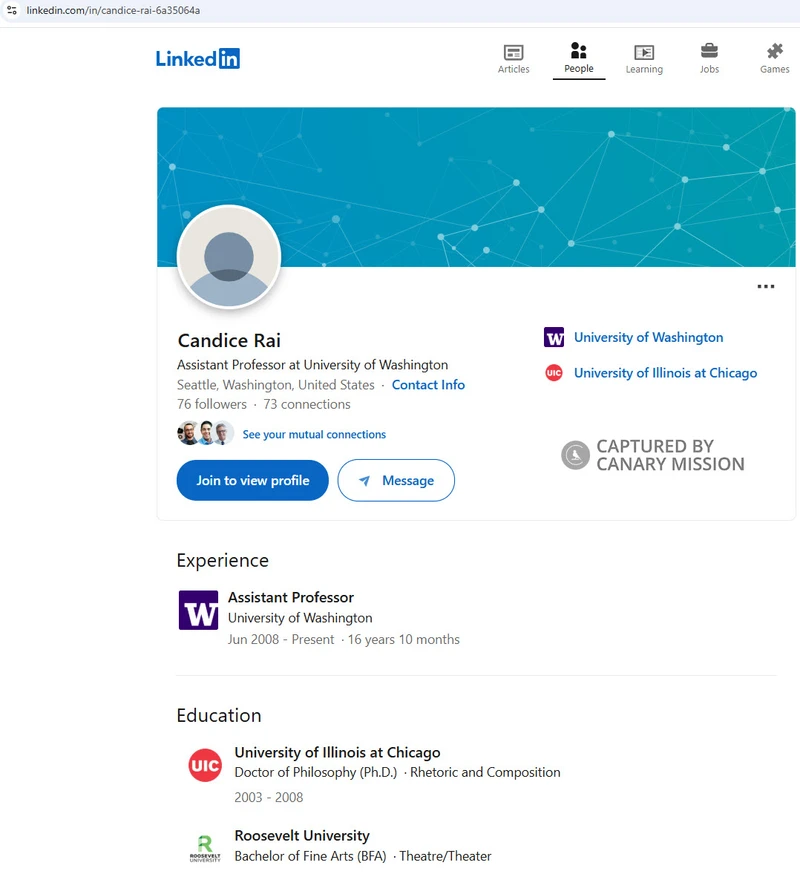Image resolution: width=800 pixels, height=876 pixels.
Task: Open the Contact Info link
Action: (x=428, y=385)
